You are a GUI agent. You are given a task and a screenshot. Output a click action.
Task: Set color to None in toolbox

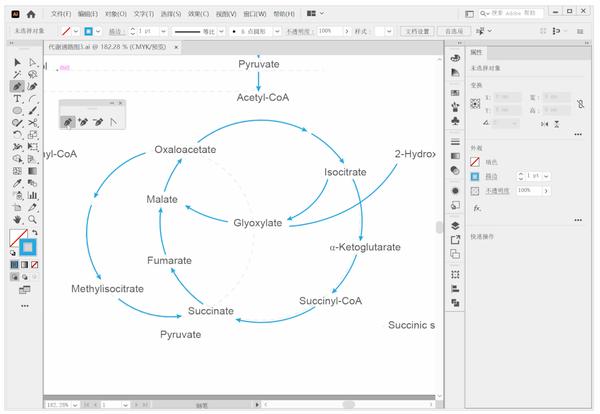click(35, 265)
